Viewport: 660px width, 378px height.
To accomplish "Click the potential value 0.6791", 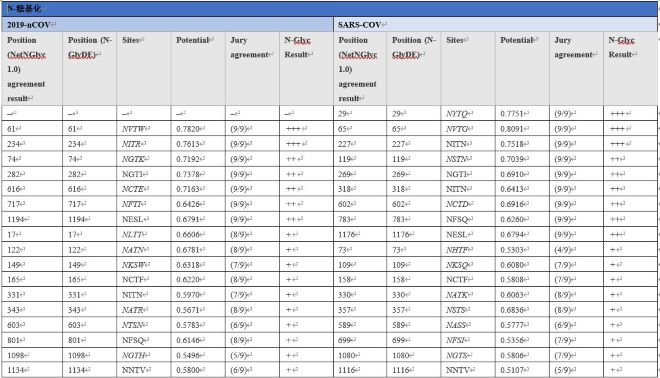I will point(188,219).
